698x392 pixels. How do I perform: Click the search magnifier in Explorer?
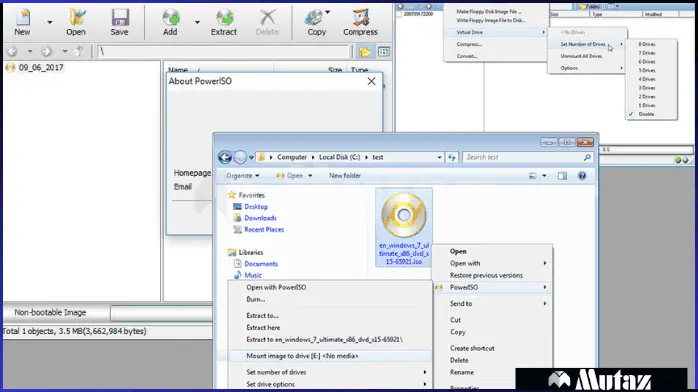pos(587,157)
